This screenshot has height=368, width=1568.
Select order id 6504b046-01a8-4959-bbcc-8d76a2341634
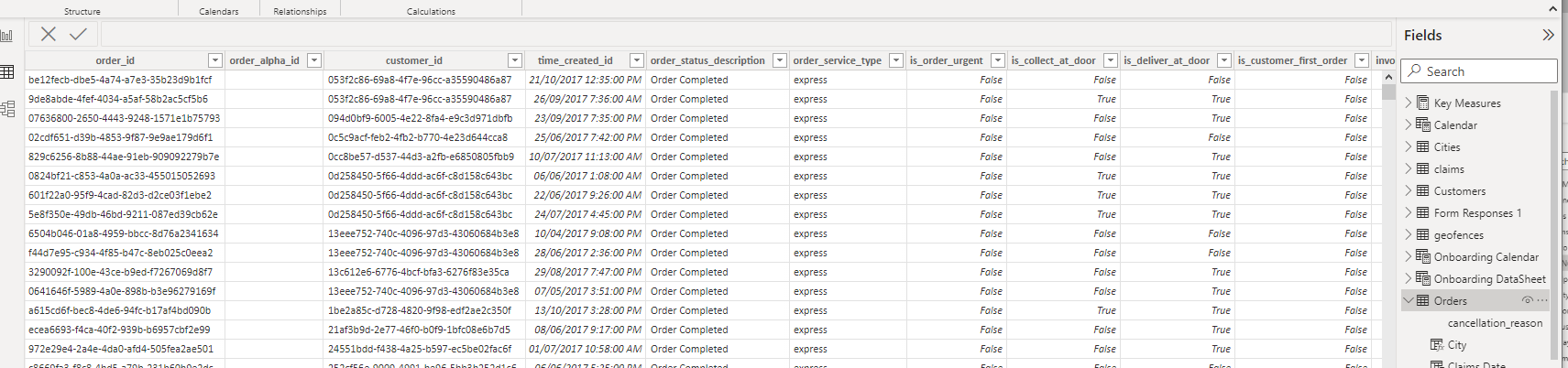(123, 233)
